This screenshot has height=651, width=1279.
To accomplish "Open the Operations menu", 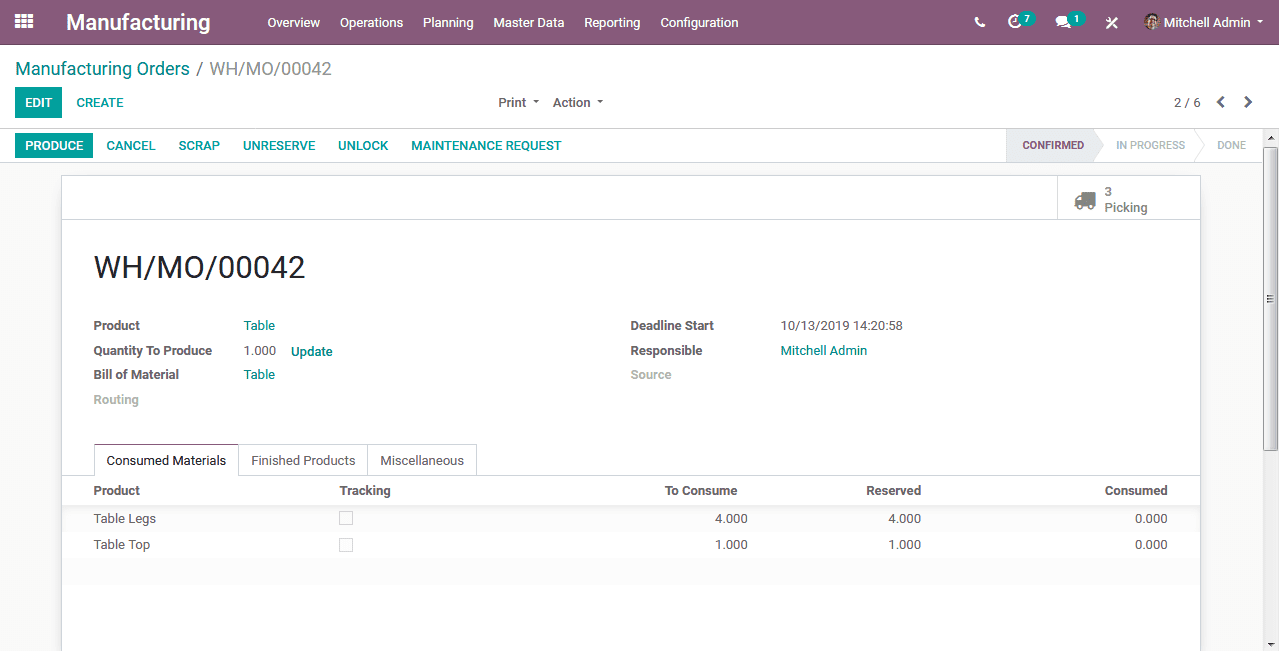I will [371, 22].
